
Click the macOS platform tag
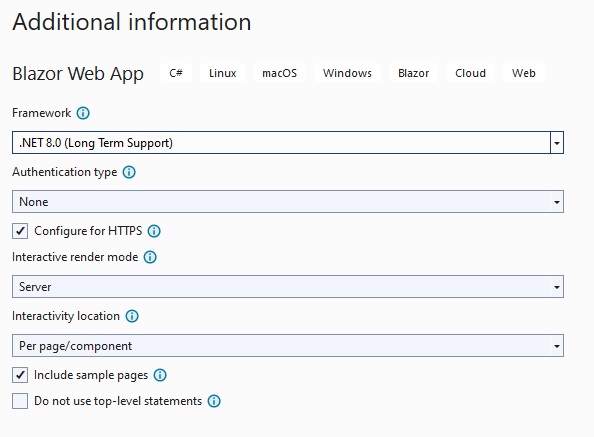point(280,73)
